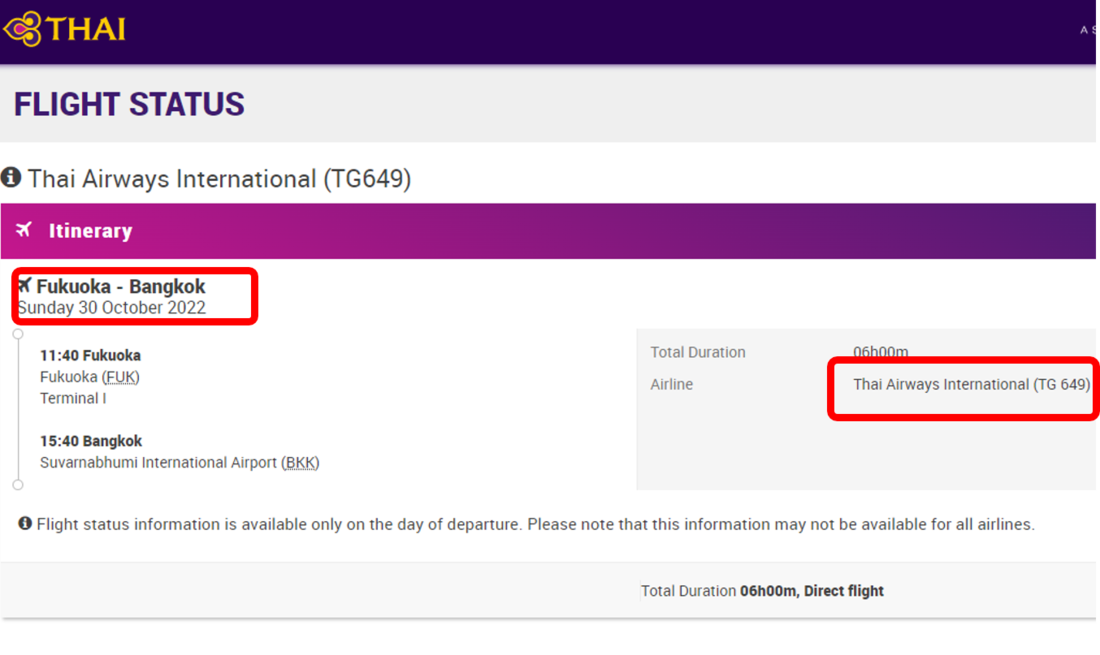The width and height of the screenshot is (1100, 655).
Task: Click the Direct flight summary in the footer
Action: click(x=843, y=591)
